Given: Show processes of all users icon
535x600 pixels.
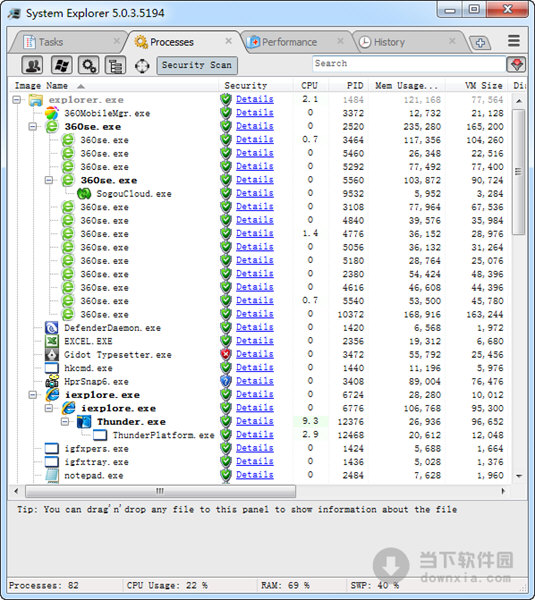Looking at the screenshot, I should [32, 65].
